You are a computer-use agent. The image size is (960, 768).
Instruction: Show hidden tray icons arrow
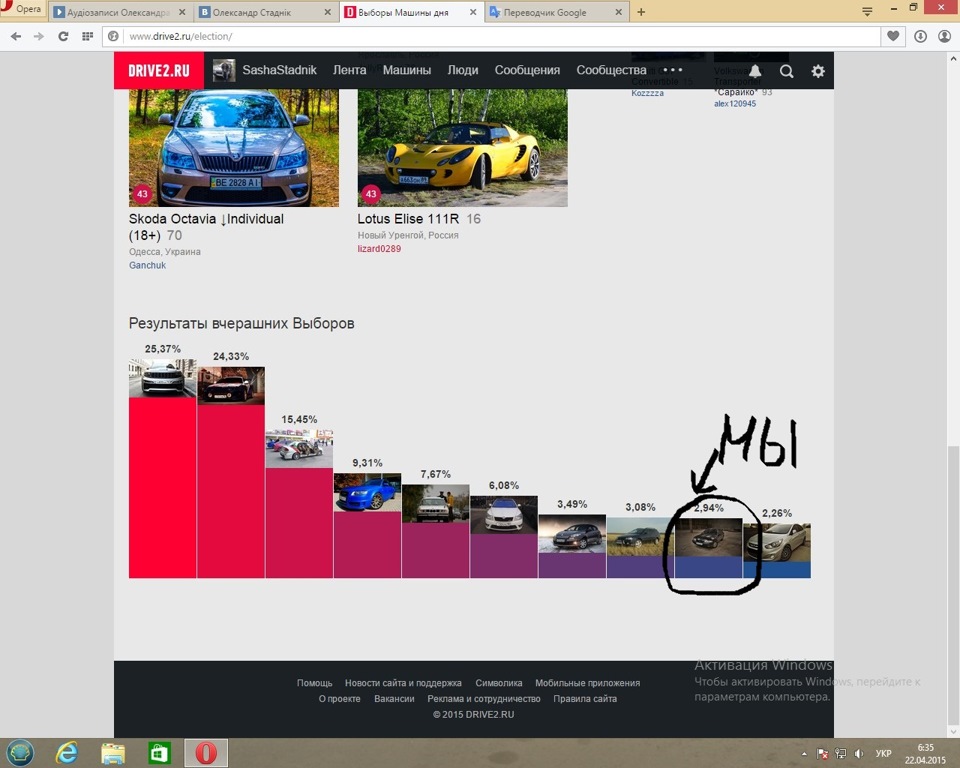click(804, 754)
